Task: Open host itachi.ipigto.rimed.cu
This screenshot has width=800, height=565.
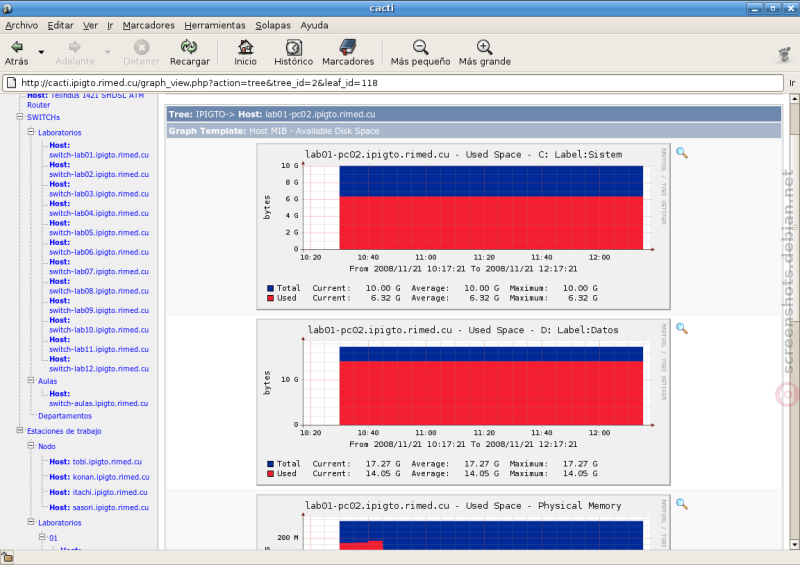Action: click(98, 493)
